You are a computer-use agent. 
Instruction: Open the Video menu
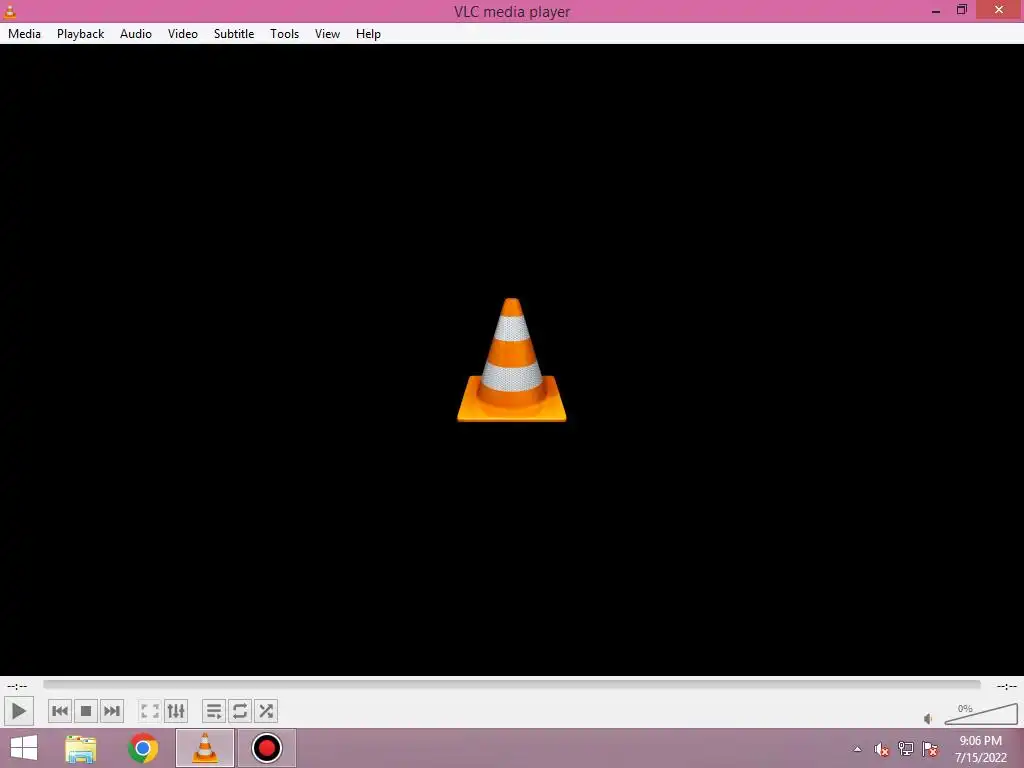(183, 34)
